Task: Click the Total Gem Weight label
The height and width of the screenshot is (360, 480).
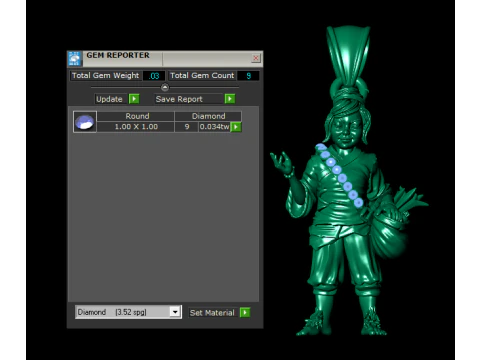Action: coord(105,76)
